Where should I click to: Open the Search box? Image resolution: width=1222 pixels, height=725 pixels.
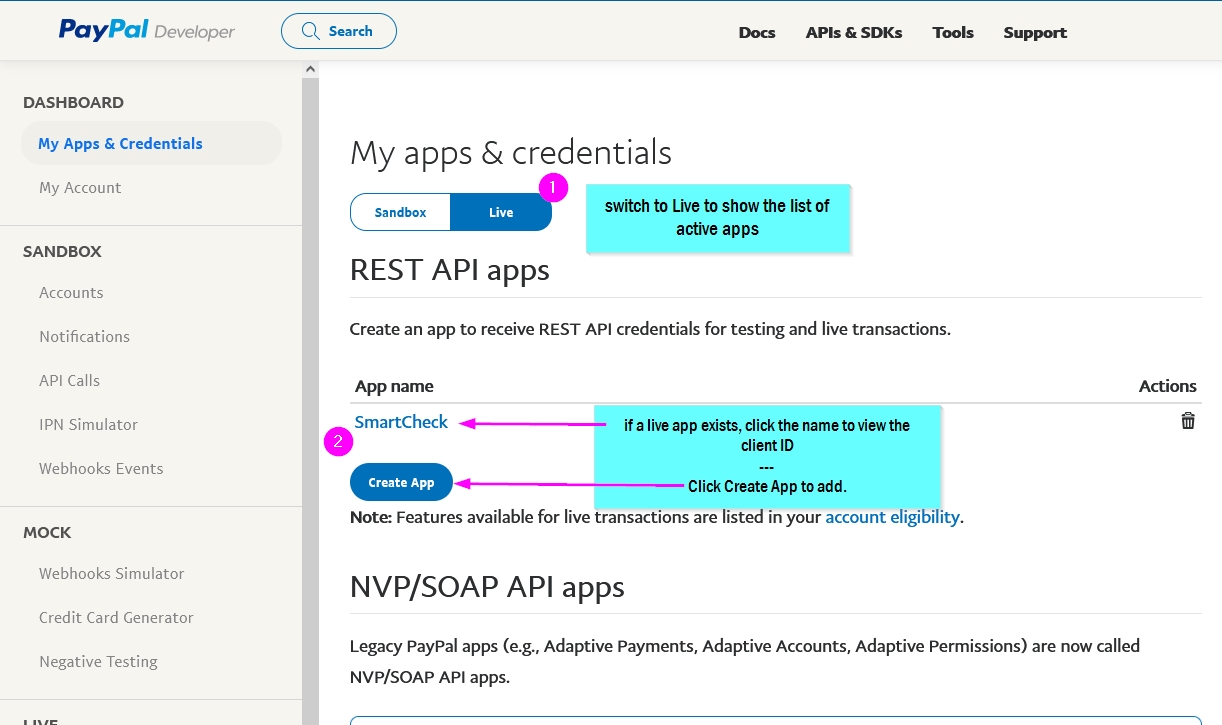point(339,31)
